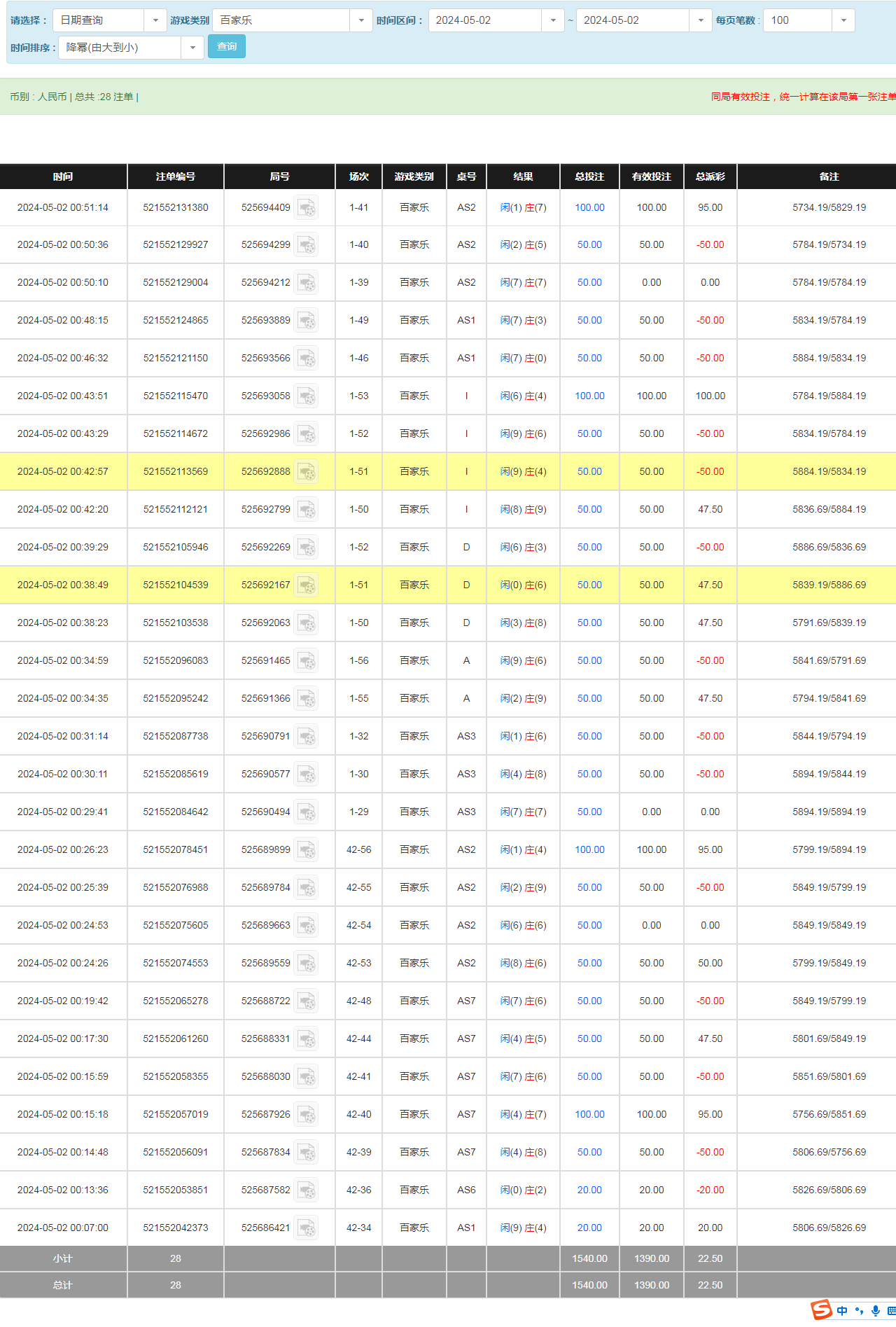Click the 注单编号 column header

176,176
